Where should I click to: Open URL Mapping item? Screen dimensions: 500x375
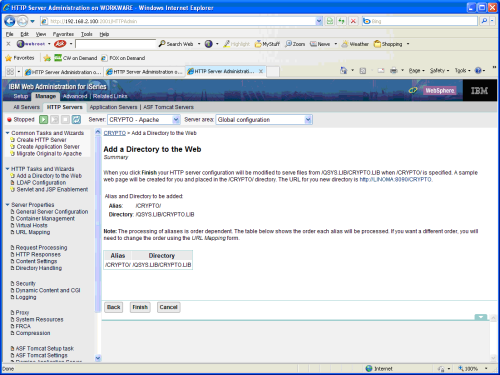click(33, 232)
